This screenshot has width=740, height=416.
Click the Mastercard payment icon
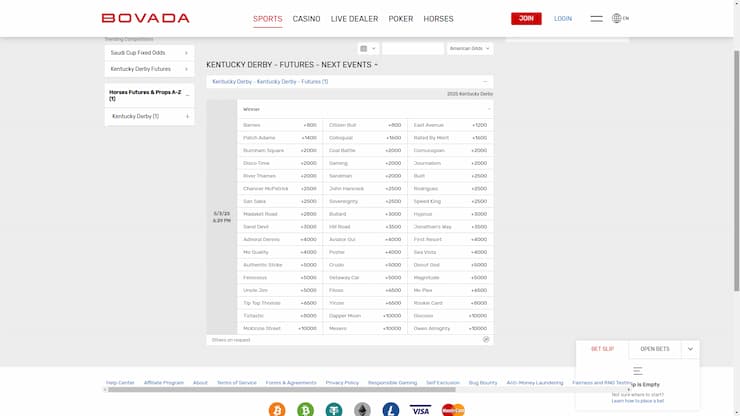click(x=453, y=410)
